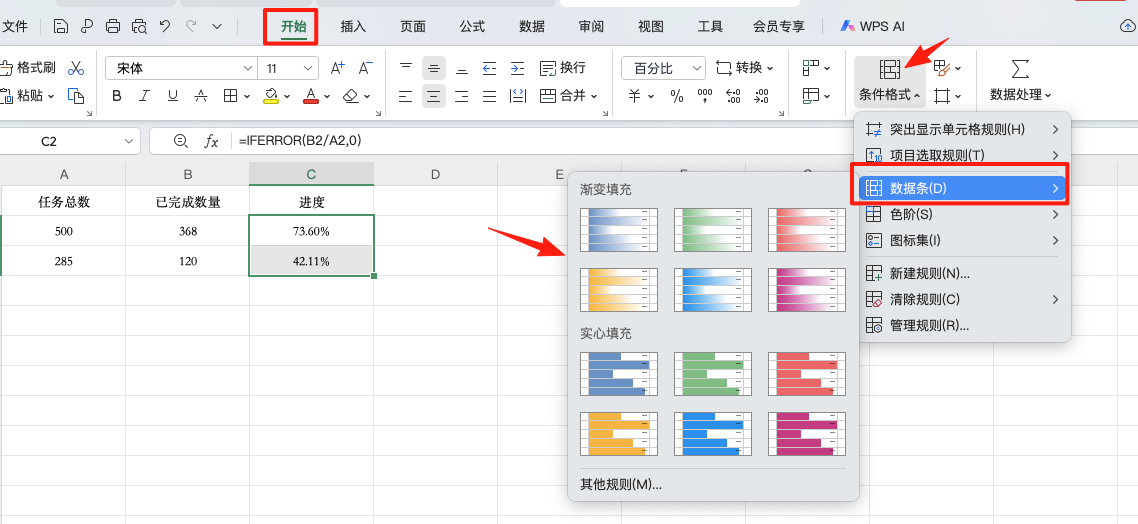Click 其他规则(M)... in data bar panel
The height and width of the screenshot is (524, 1138).
pyautogui.click(x=620, y=485)
